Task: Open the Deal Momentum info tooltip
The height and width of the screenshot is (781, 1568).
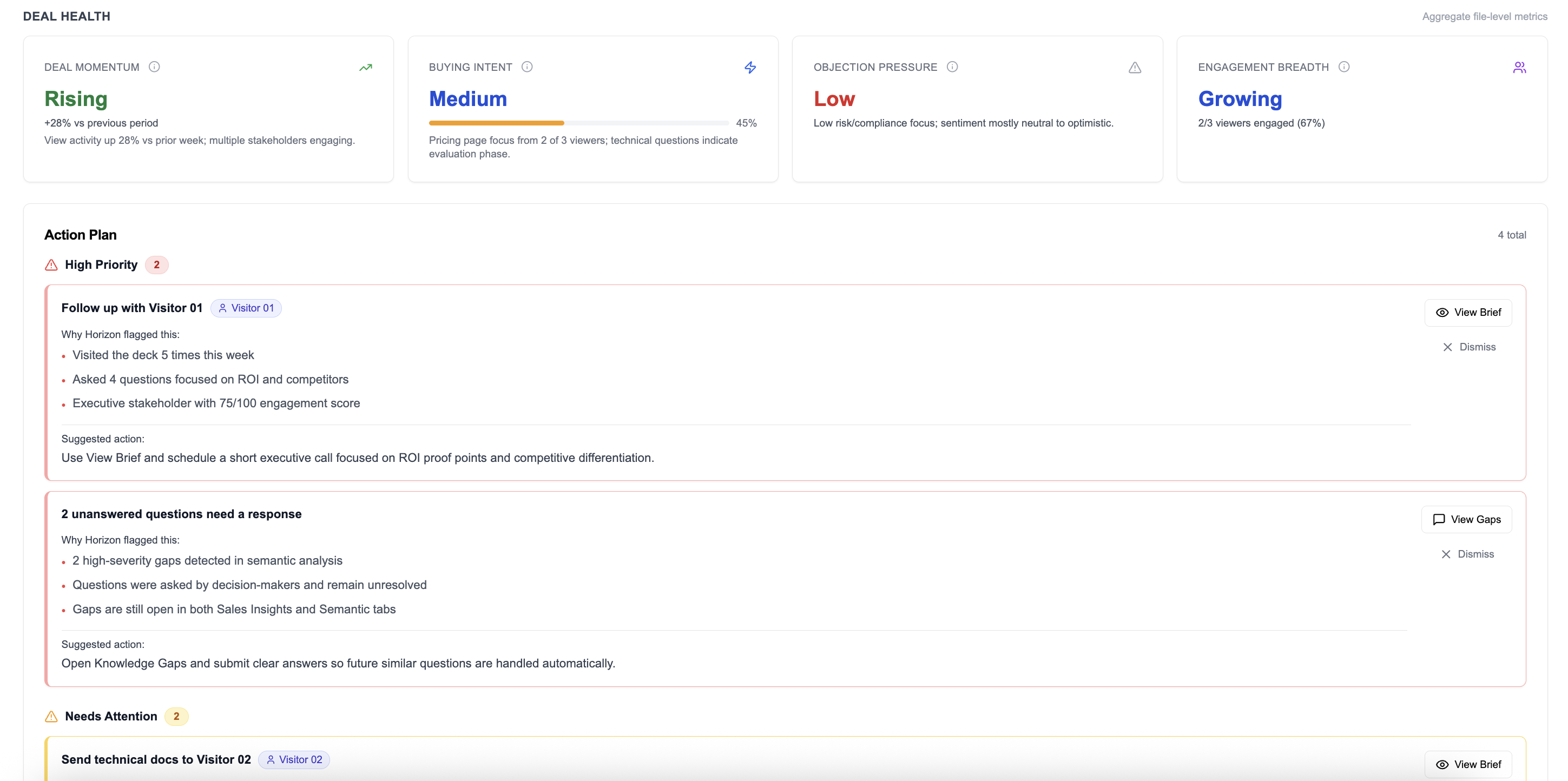Action: point(155,67)
